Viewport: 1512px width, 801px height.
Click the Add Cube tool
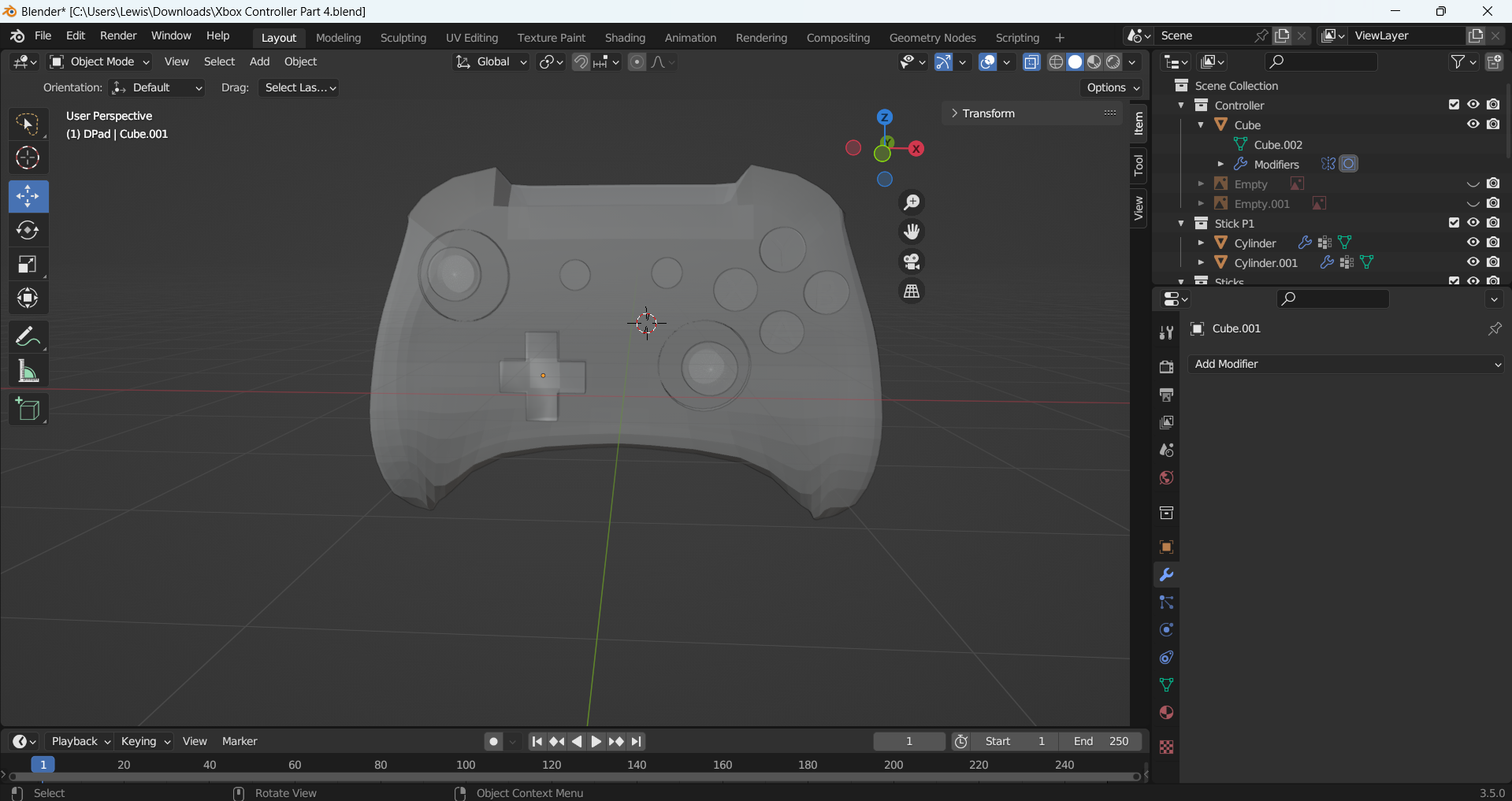tap(28, 410)
